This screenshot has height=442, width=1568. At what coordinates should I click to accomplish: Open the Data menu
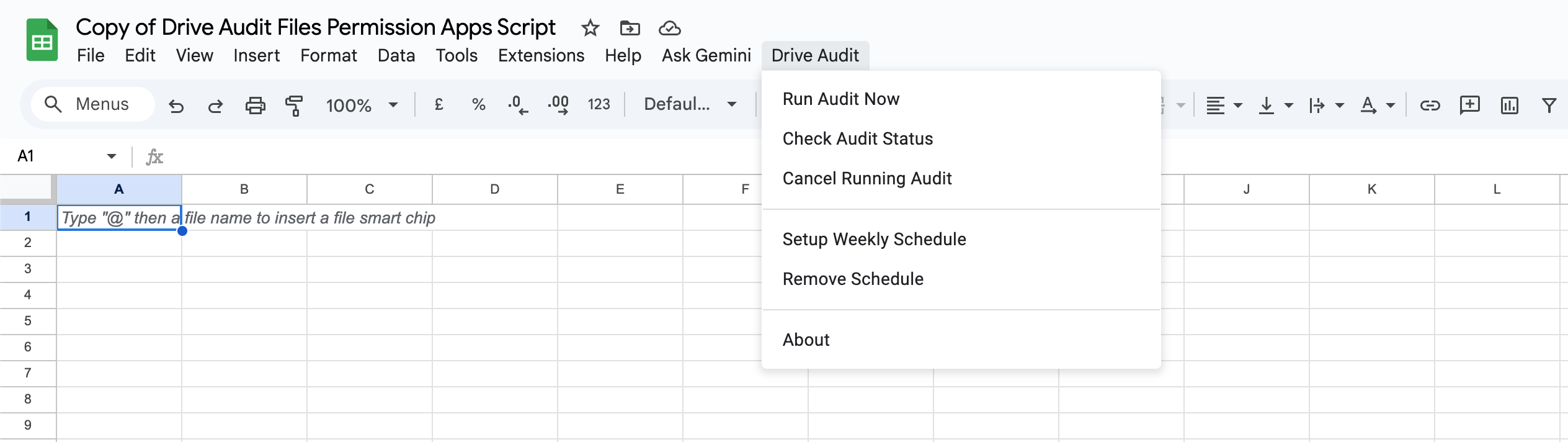tap(396, 55)
